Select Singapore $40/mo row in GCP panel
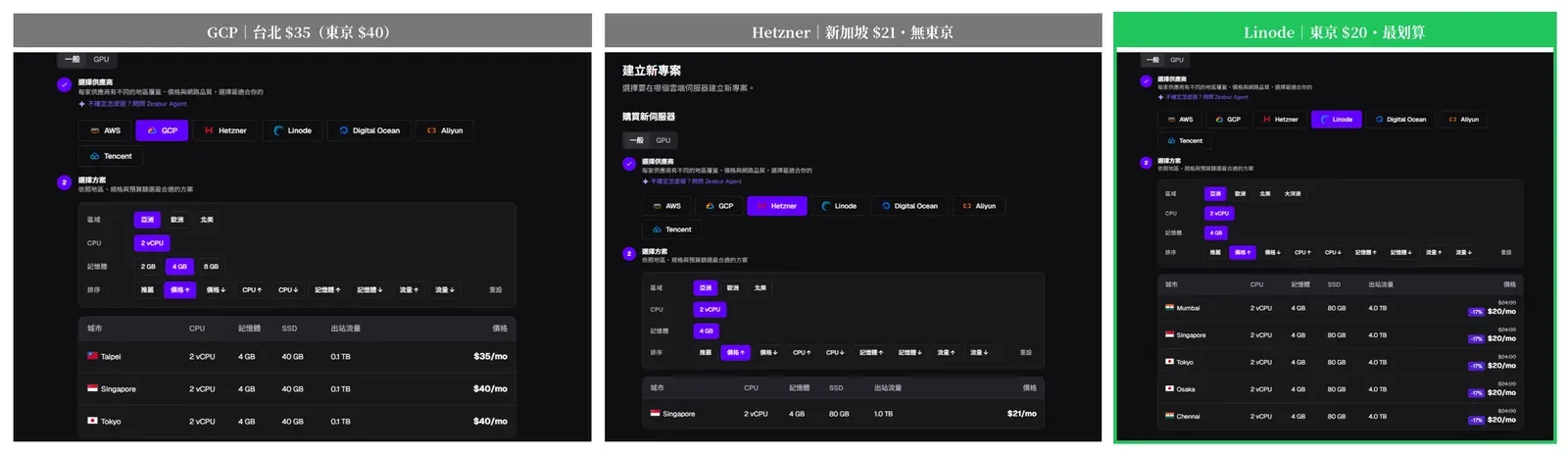1568x455 pixels. coord(297,389)
